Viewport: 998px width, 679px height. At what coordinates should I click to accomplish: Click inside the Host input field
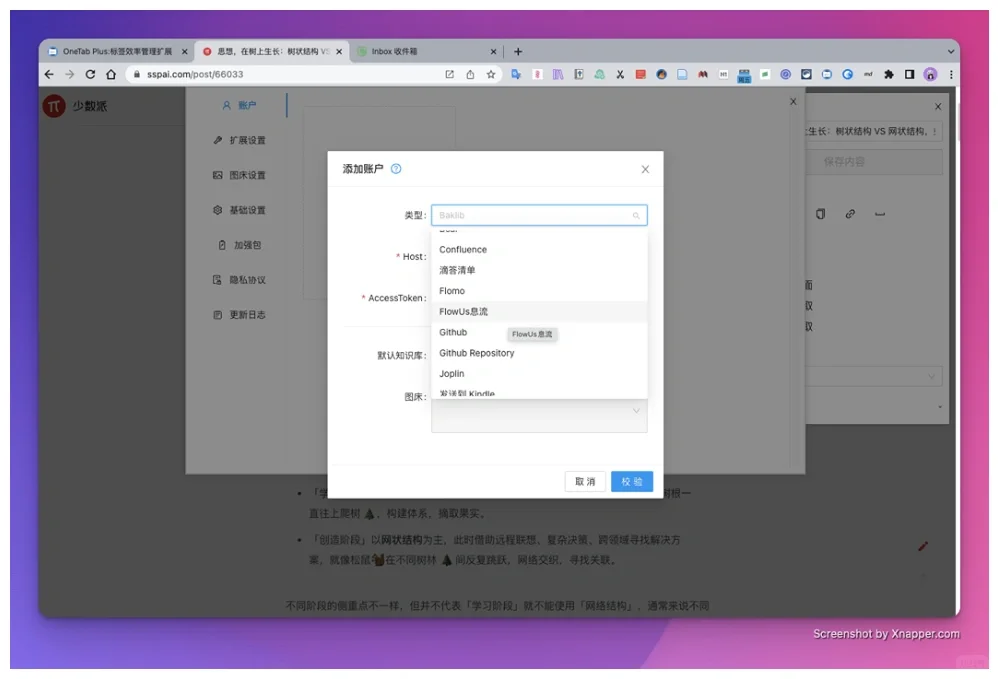pyautogui.click(x=540, y=256)
